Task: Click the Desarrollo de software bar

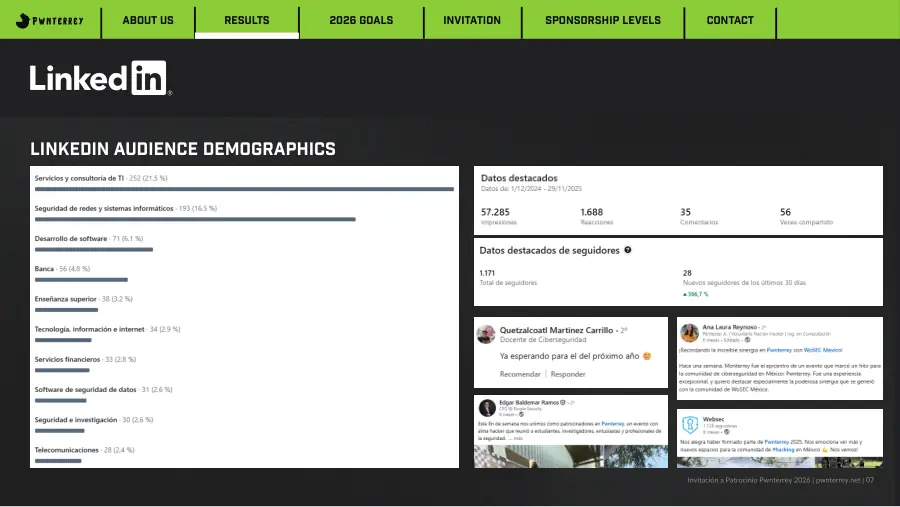Action: coord(94,250)
